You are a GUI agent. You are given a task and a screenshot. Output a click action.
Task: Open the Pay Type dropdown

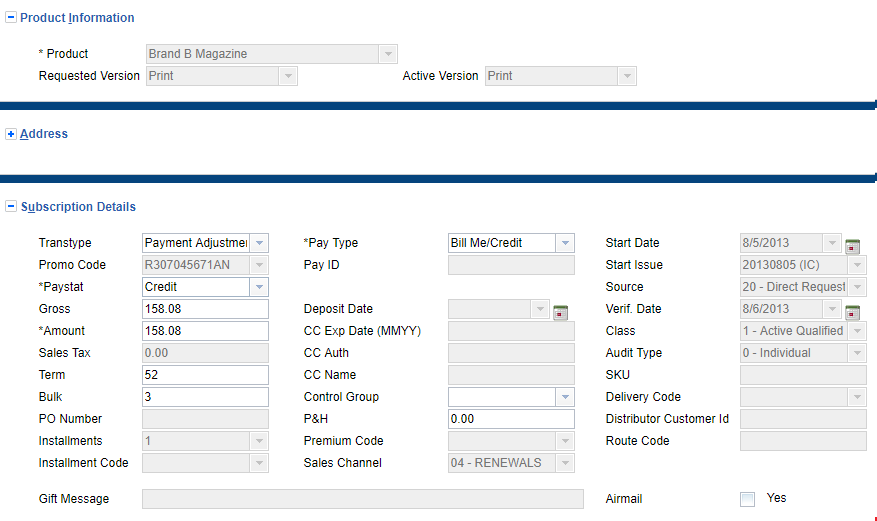click(565, 243)
